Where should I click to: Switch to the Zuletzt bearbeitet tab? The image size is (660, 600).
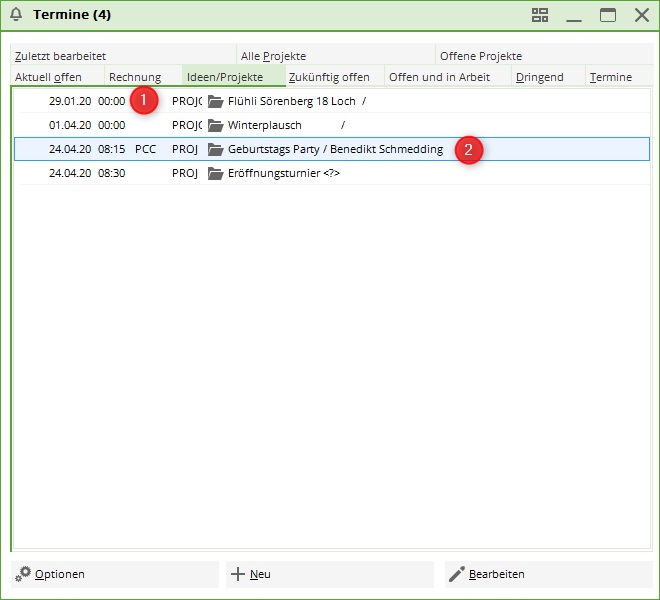pos(60,56)
